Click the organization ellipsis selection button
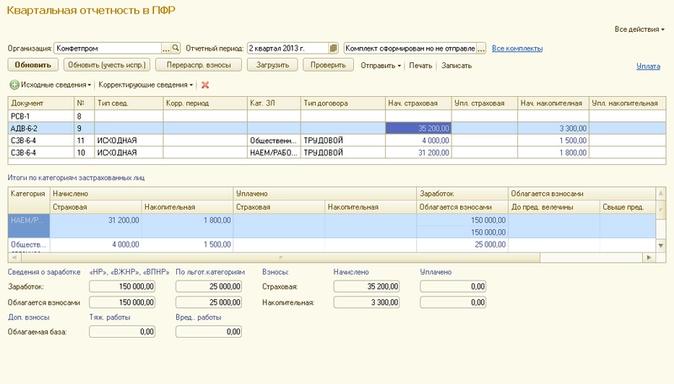The image size is (674, 384). 166,48
